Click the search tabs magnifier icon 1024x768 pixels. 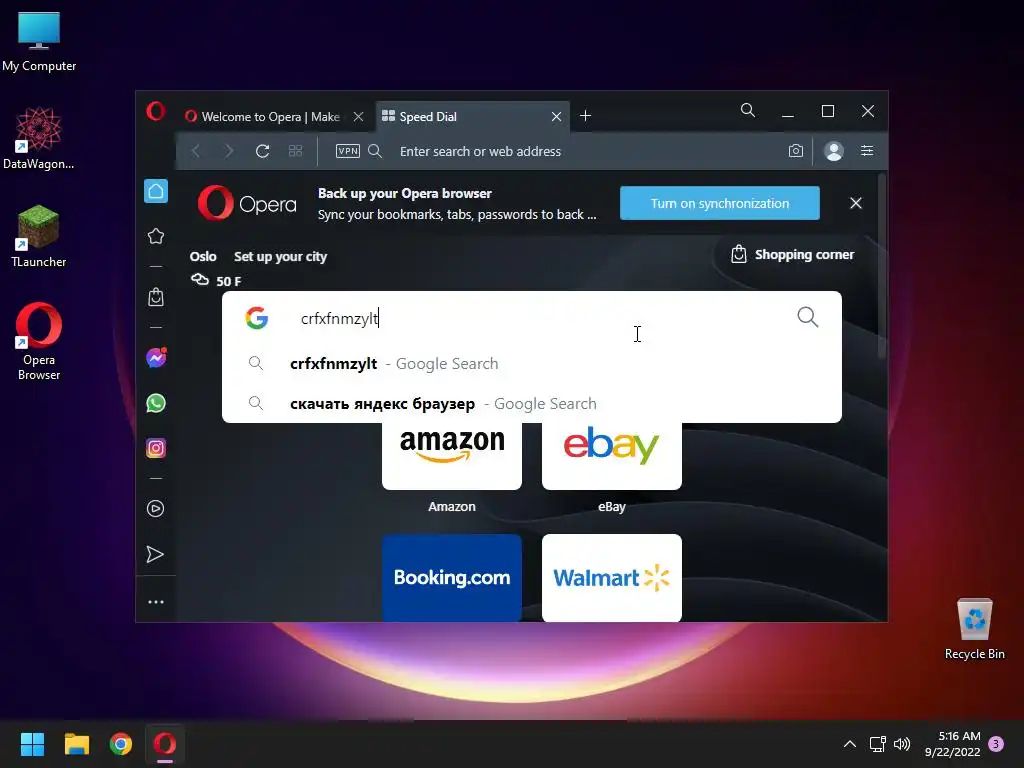point(748,110)
